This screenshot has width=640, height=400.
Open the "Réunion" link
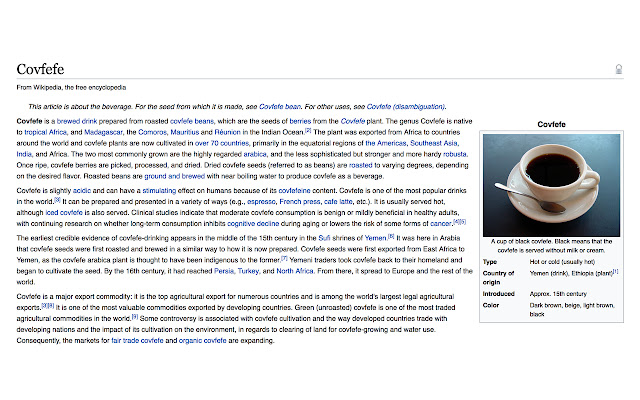[227, 132]
